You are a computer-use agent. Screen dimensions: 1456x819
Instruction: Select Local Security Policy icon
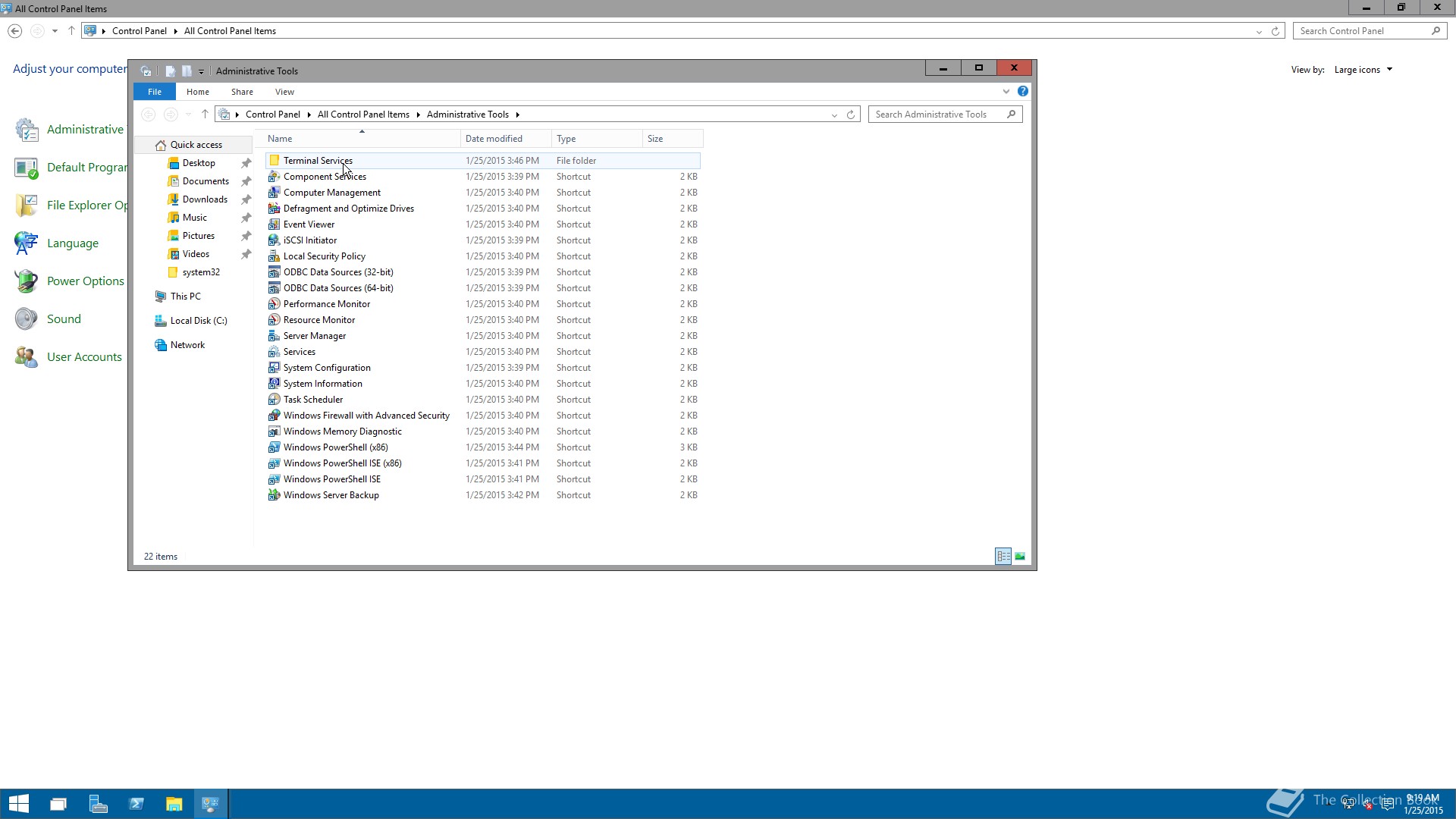[x=275, y=256]
